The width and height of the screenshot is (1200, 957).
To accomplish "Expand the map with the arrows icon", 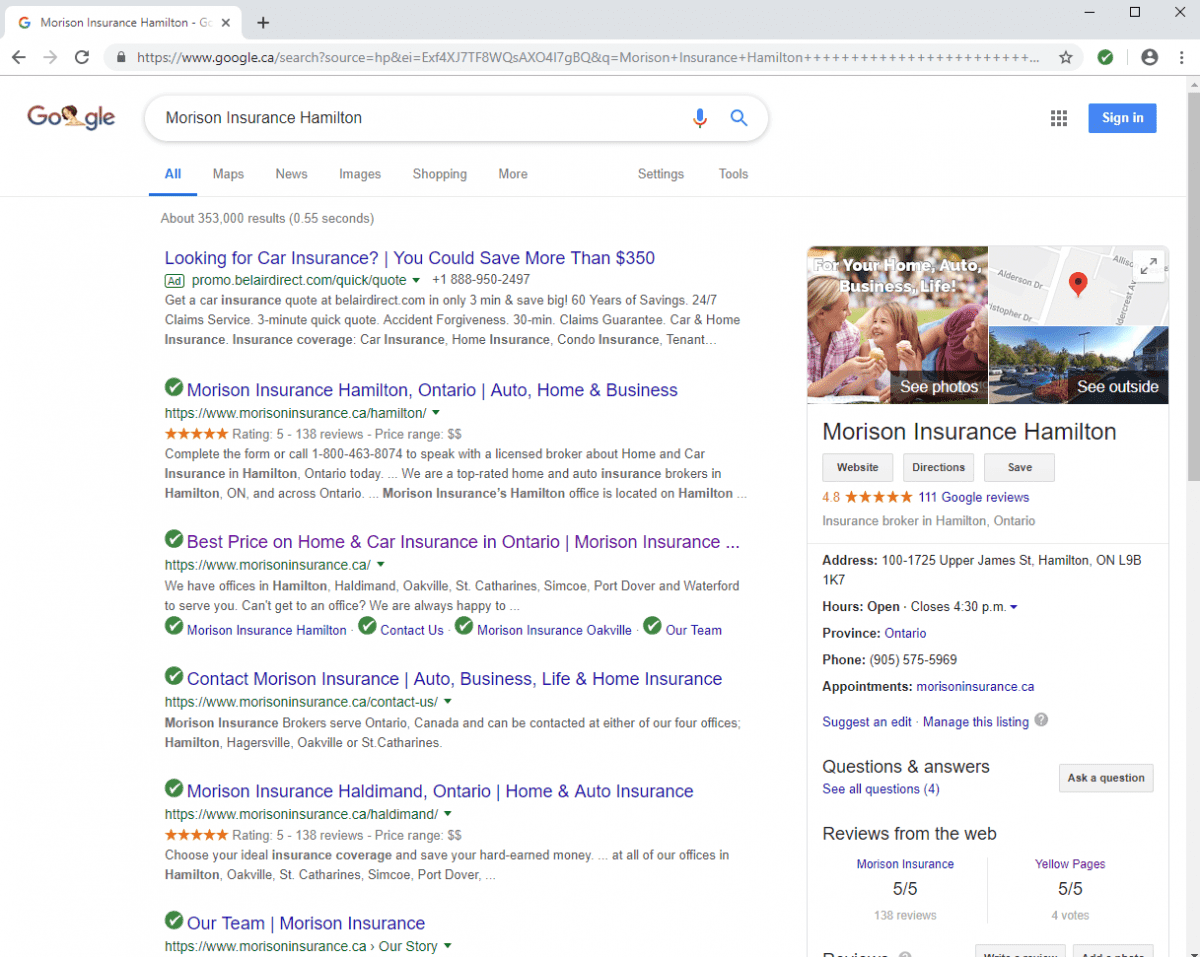I will pyautogui.click(x=1149, y=265).
